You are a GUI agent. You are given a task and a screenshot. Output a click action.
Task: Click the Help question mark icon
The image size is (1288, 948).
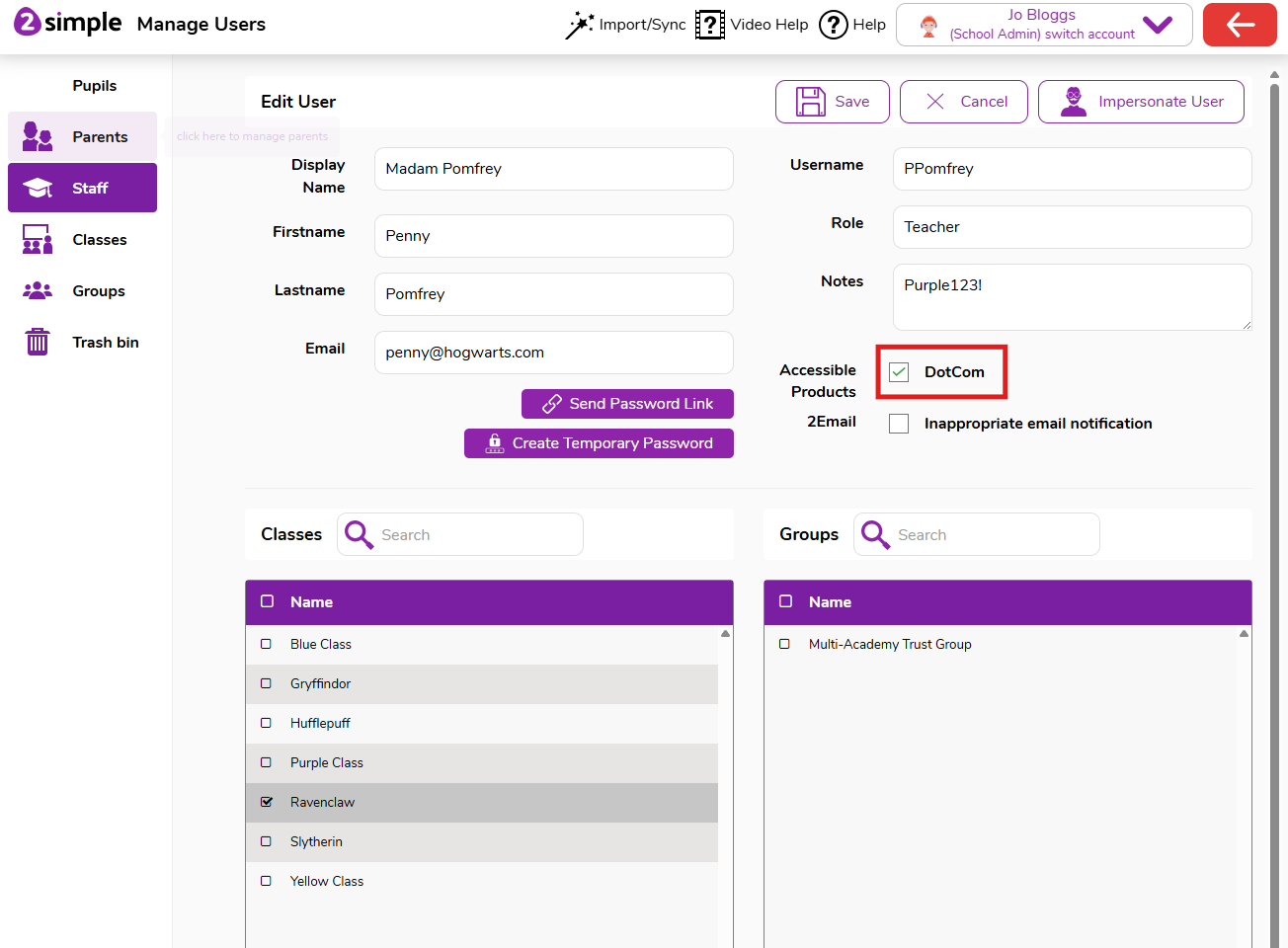coord(834,25)
